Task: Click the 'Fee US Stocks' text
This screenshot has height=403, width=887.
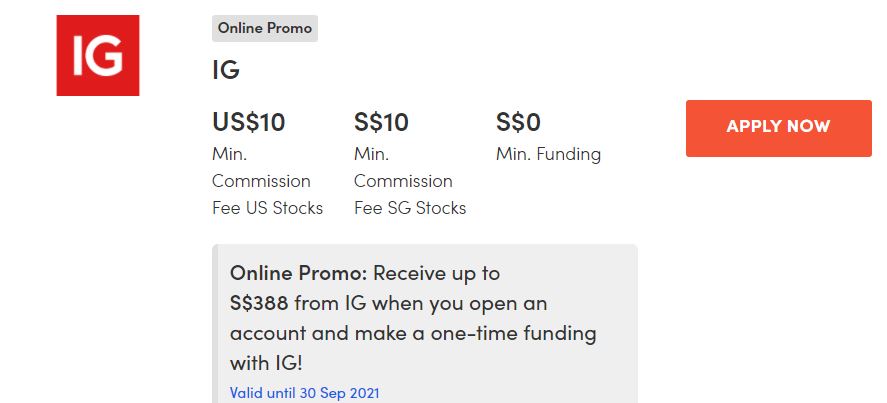Action: 267,208
